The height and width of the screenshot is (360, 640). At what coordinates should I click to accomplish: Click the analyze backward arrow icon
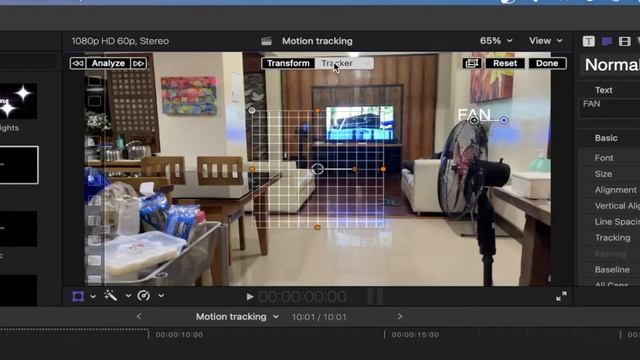click(x=78, y=63)
